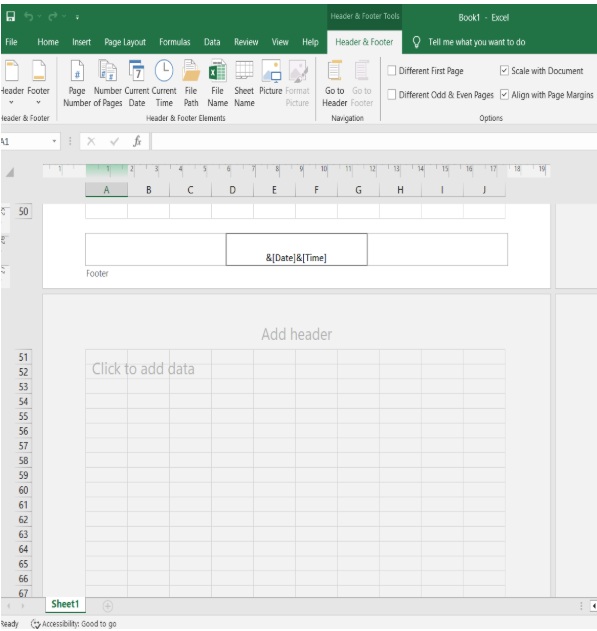Select the Header & Footer ribbon tab
This screenshot has height=631, width=597.
tap(364, 42)
